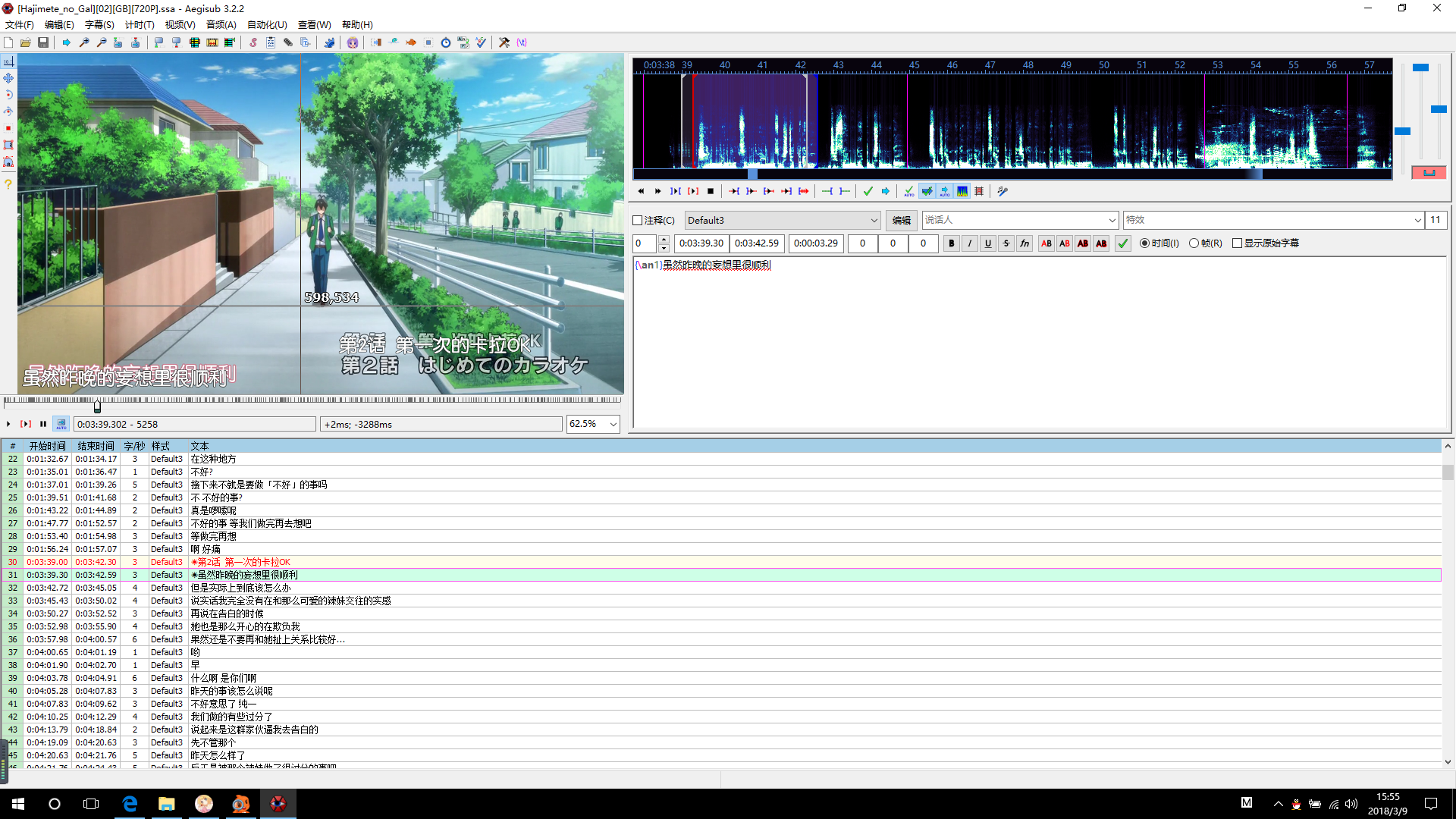
Task: Apply italic with the I button
Action: [969, 243]
